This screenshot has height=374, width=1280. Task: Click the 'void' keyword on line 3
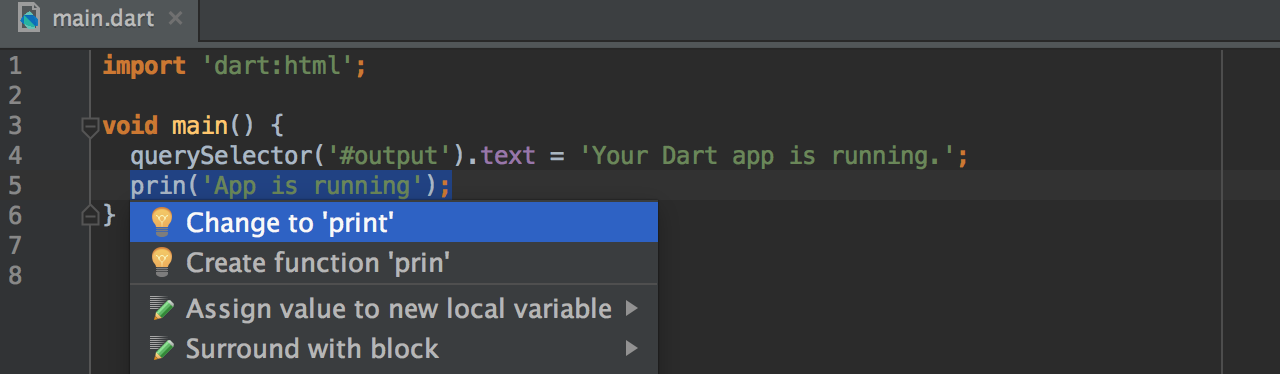coord(130,126)
